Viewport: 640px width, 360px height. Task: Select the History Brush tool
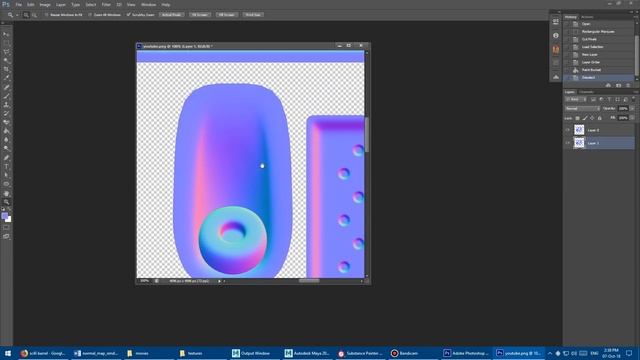pyautogui.click(x=6, y=113)
